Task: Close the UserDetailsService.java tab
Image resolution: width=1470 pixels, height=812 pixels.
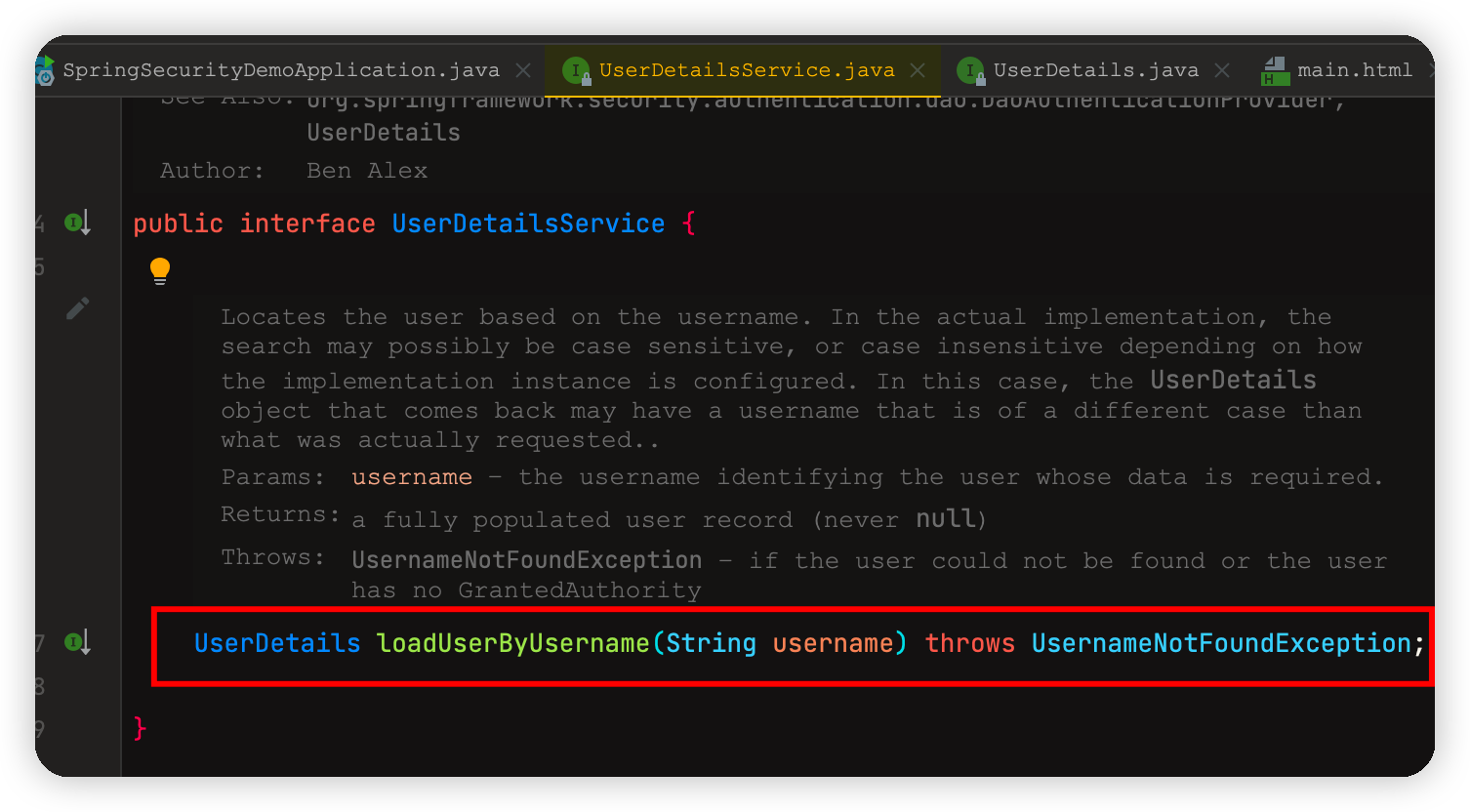Action: click(918, 70)
